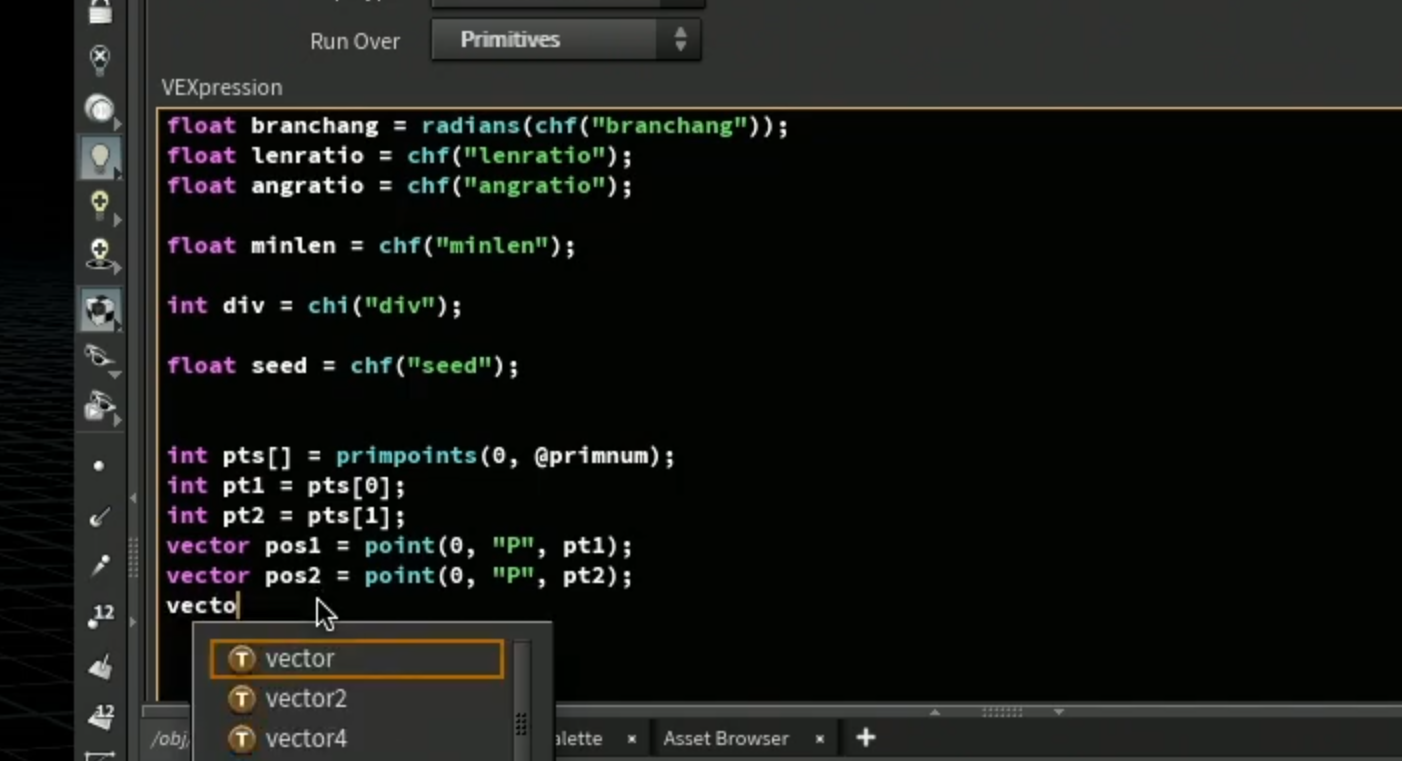
Task: Toggle the highlighted normal lighting bulb
Action: pyautogui.click(x=99, y=158)
